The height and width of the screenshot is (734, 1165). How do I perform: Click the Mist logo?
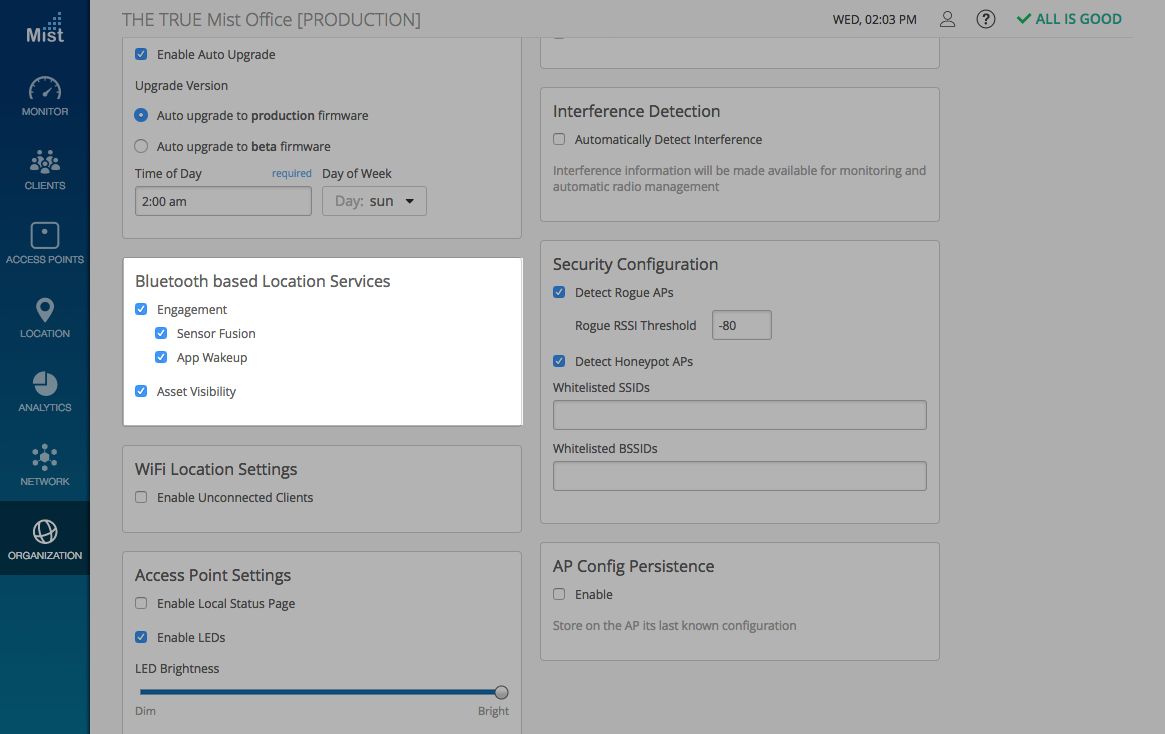click(x=45, y=28)
